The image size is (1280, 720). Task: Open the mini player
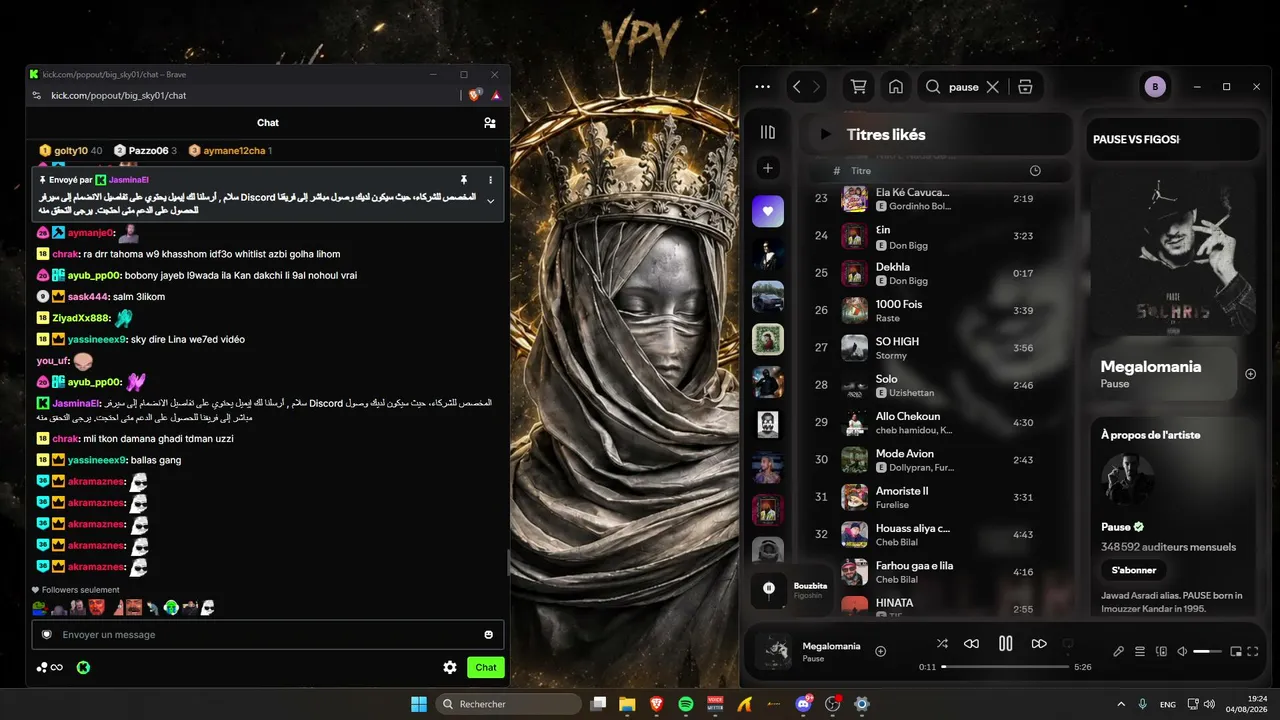[1236, 651]
